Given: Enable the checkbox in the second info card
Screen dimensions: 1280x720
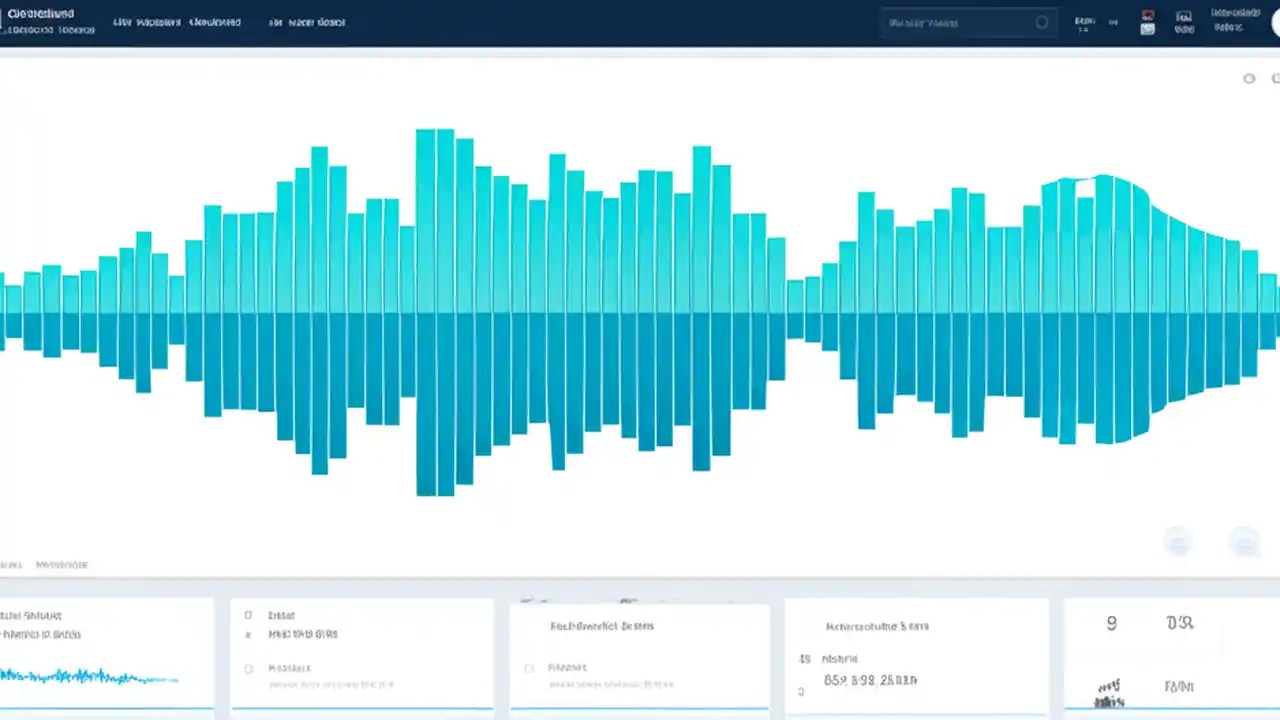Looking at the screenshot, I should point(247,614).
